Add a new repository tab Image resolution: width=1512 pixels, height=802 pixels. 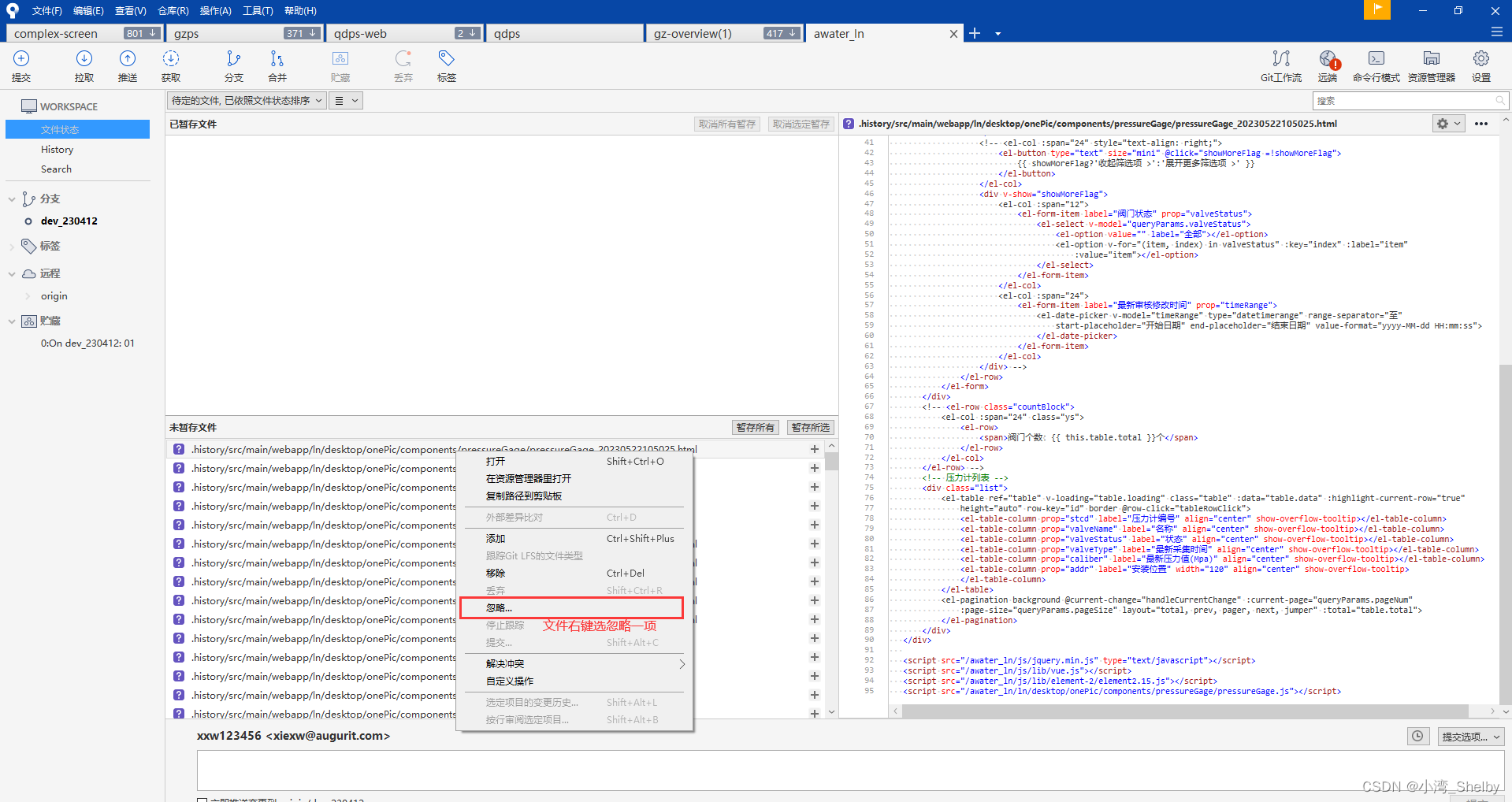[x=975, y=33]
